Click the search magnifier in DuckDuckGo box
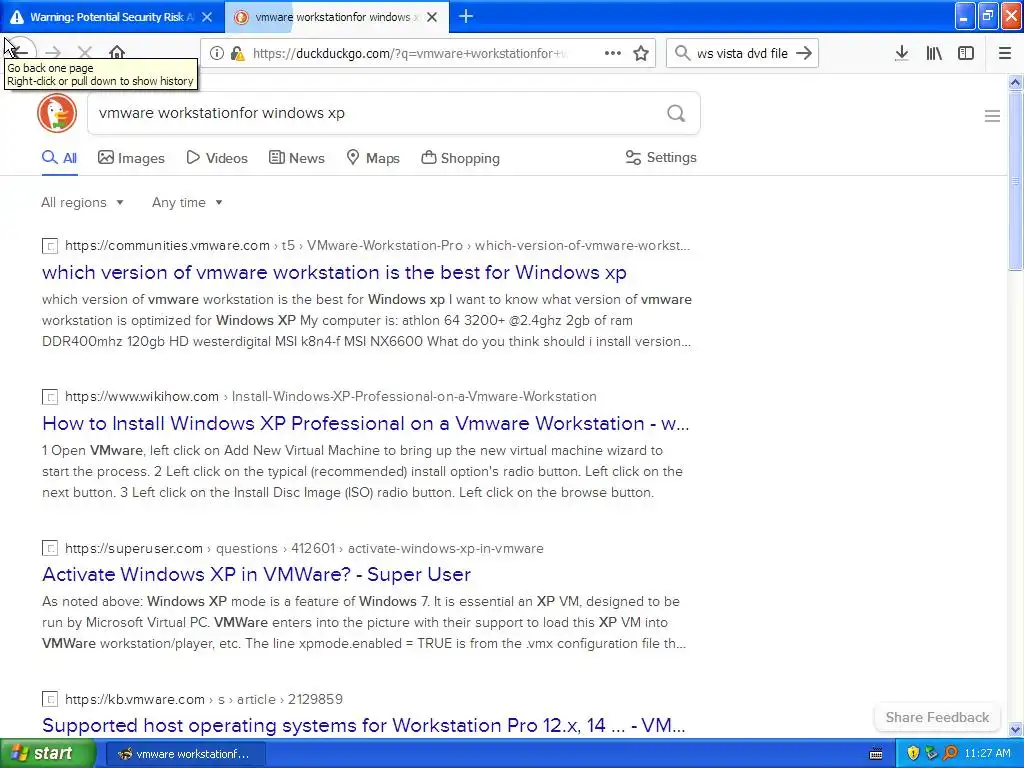1024x768 pixels. [677, 114]
